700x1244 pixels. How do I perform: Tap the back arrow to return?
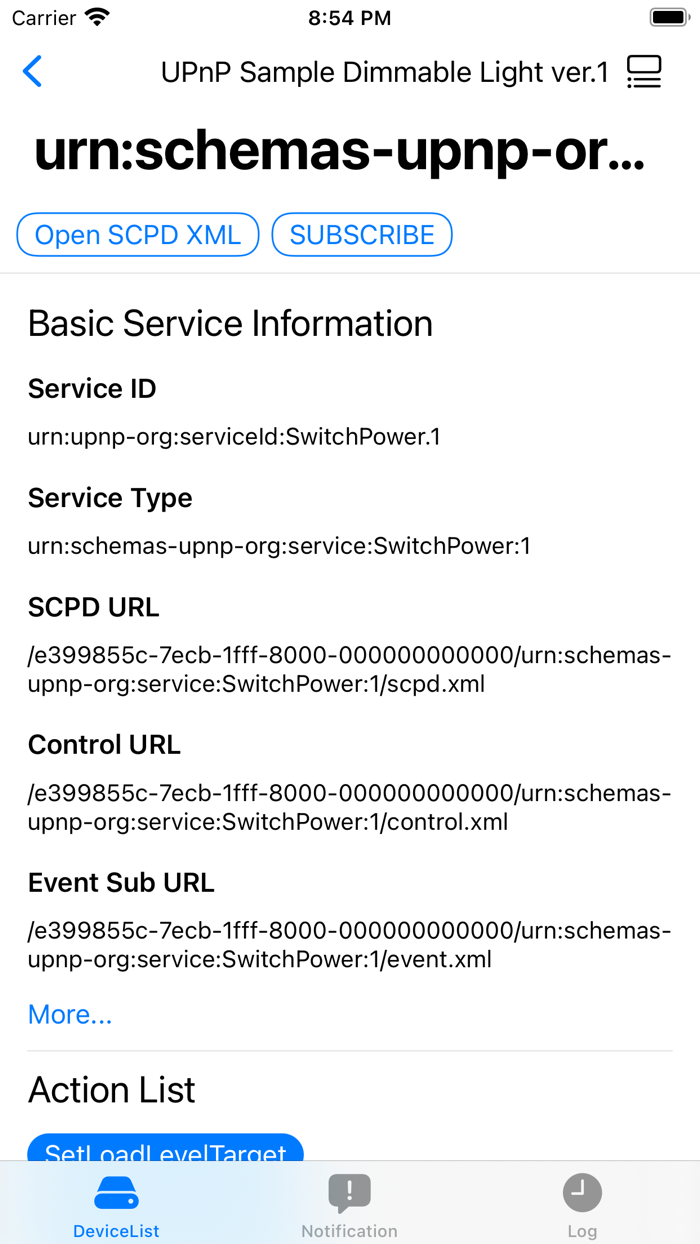(31, 71)
